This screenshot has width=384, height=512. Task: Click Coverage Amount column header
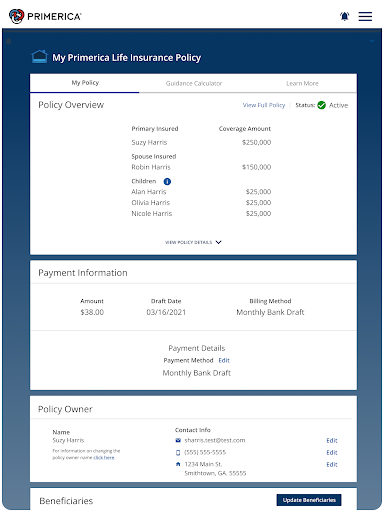245,129
